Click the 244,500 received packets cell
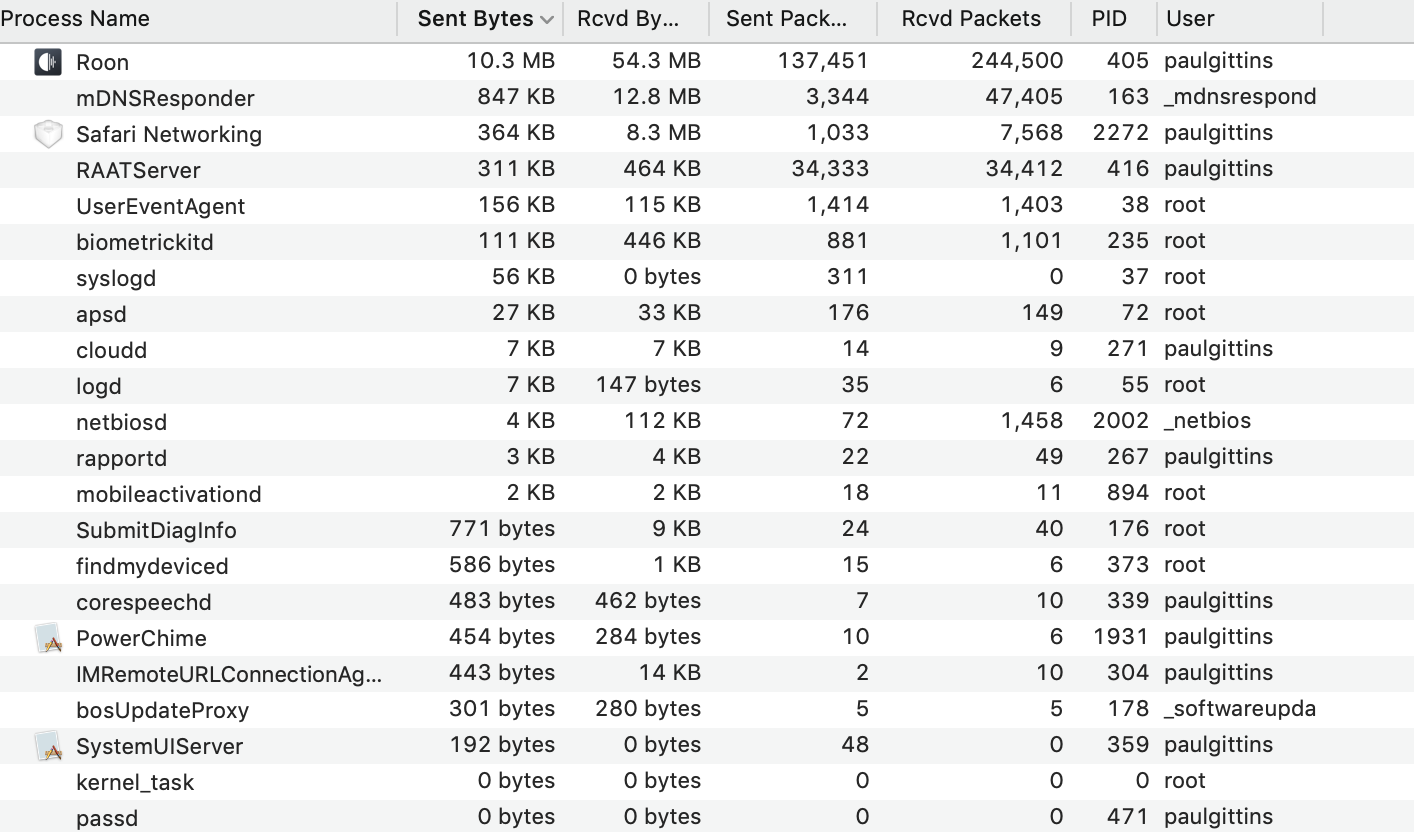The image size is (1414, 832). point(1017,60)
